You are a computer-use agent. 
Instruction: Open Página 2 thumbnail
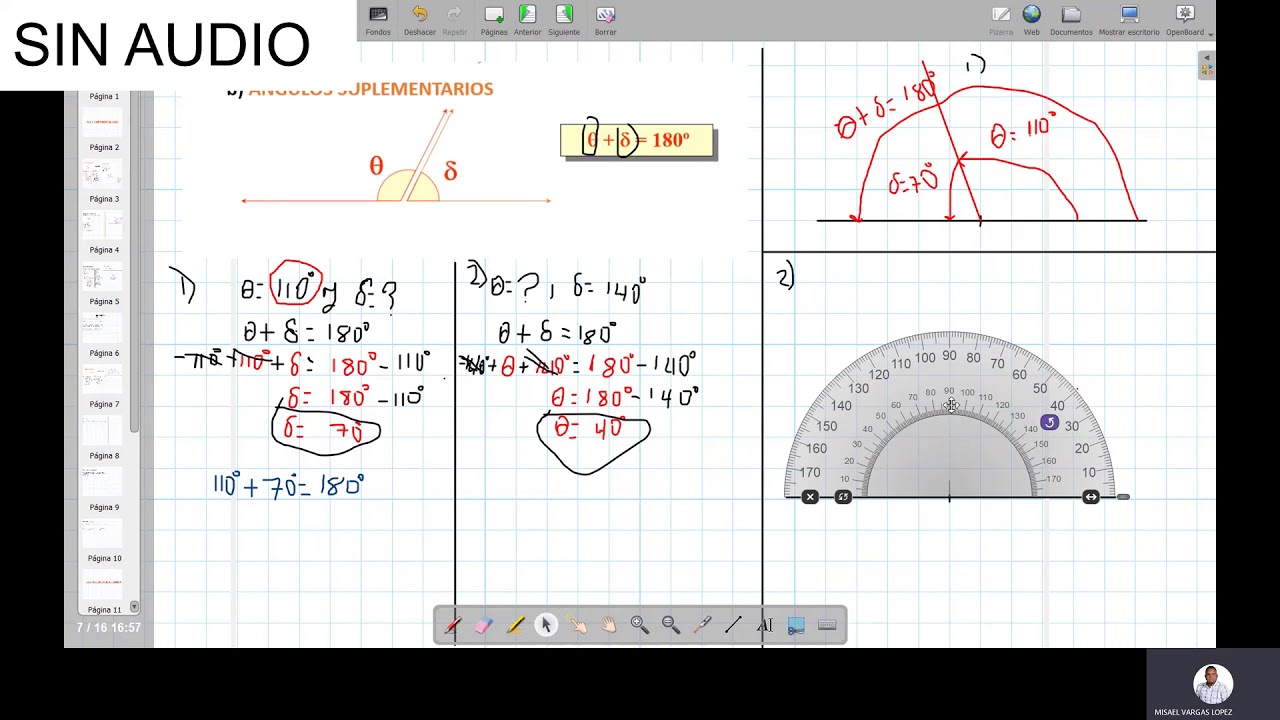tap(104, 173)
